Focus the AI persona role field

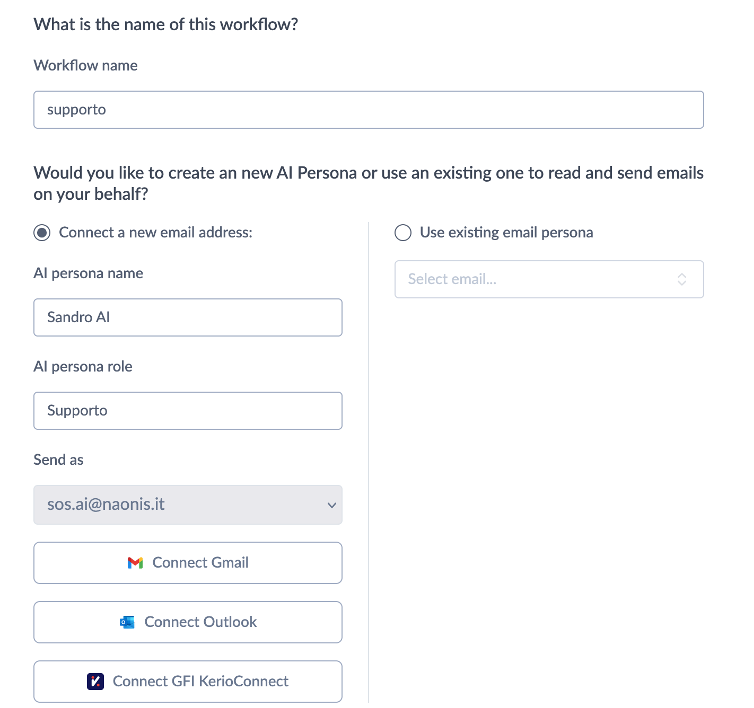click(x=188, y=411)
